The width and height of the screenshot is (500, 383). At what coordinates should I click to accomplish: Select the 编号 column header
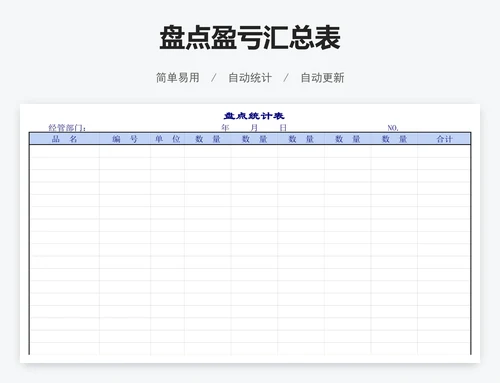click(x=125, y=139)
